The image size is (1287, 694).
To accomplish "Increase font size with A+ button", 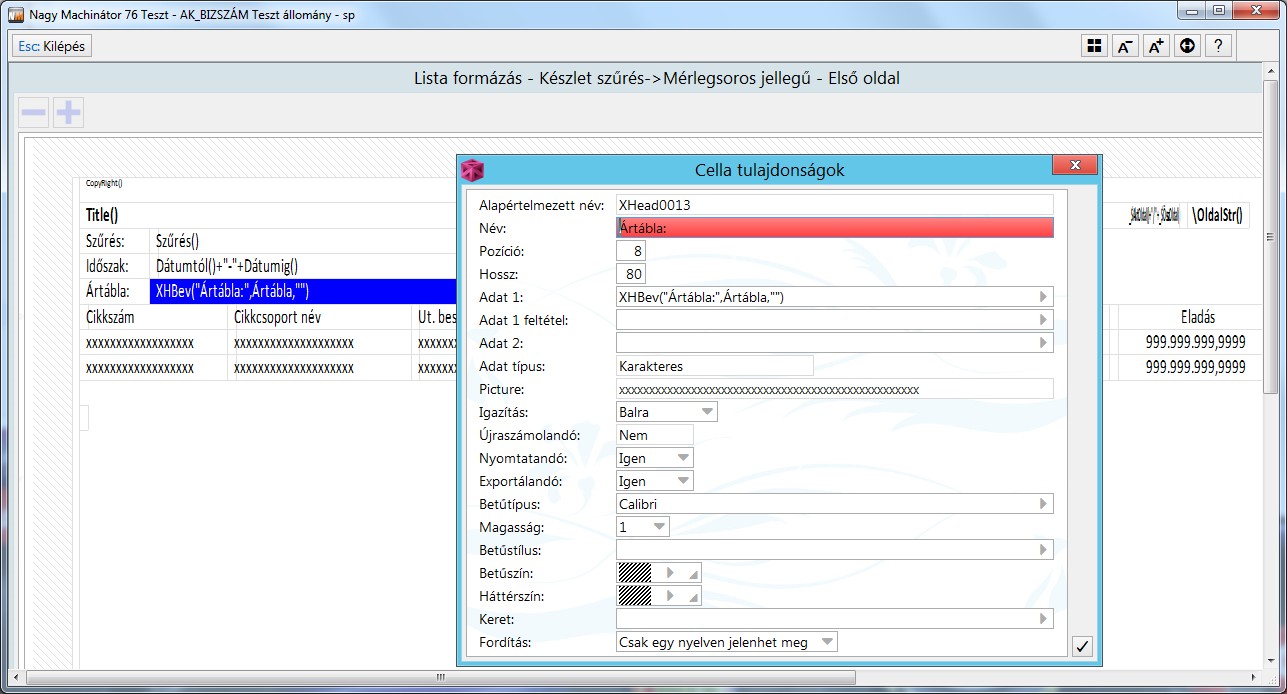I will click(1156, 46).
